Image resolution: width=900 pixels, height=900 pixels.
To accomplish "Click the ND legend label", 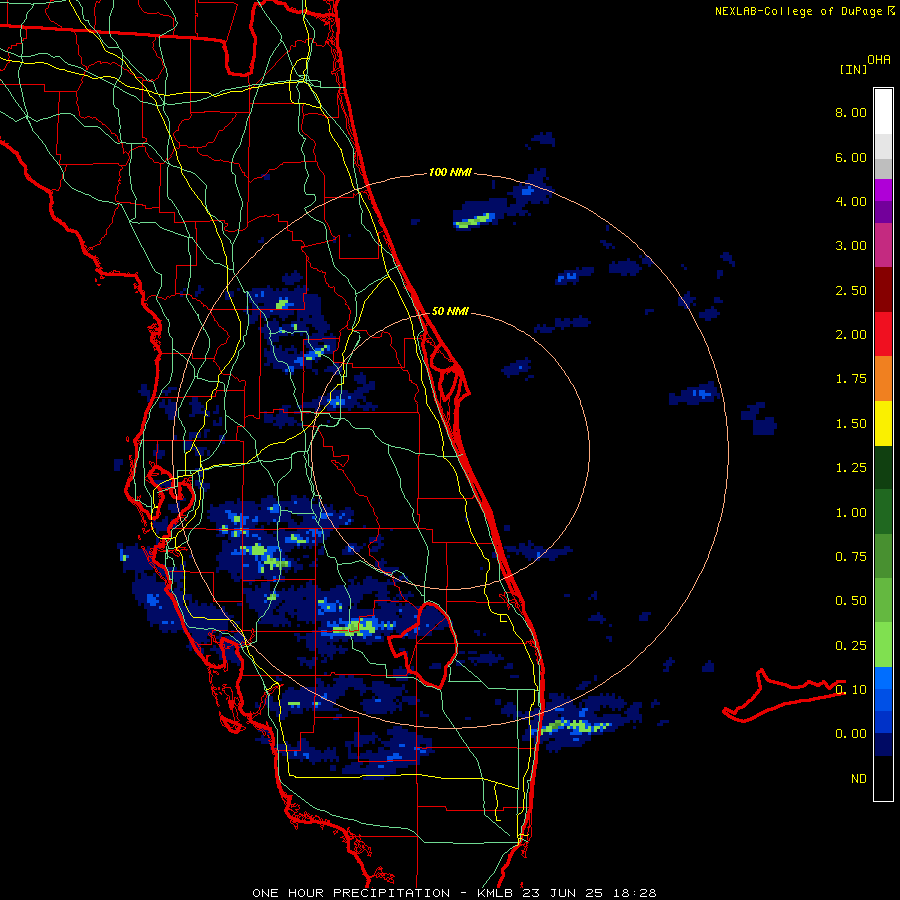I will [859, 779].
